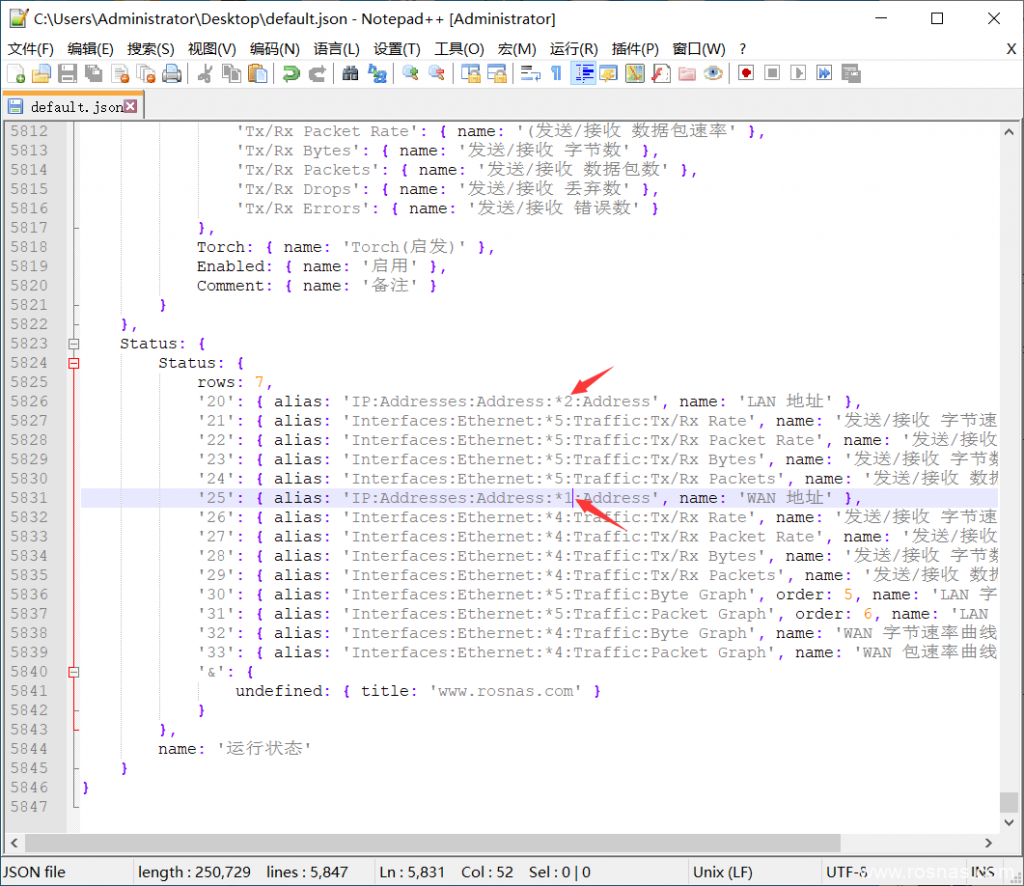Screen dimensions: 1024x886
Task: Collapse the '&' block at line 5840
Action: click(73, 672)
